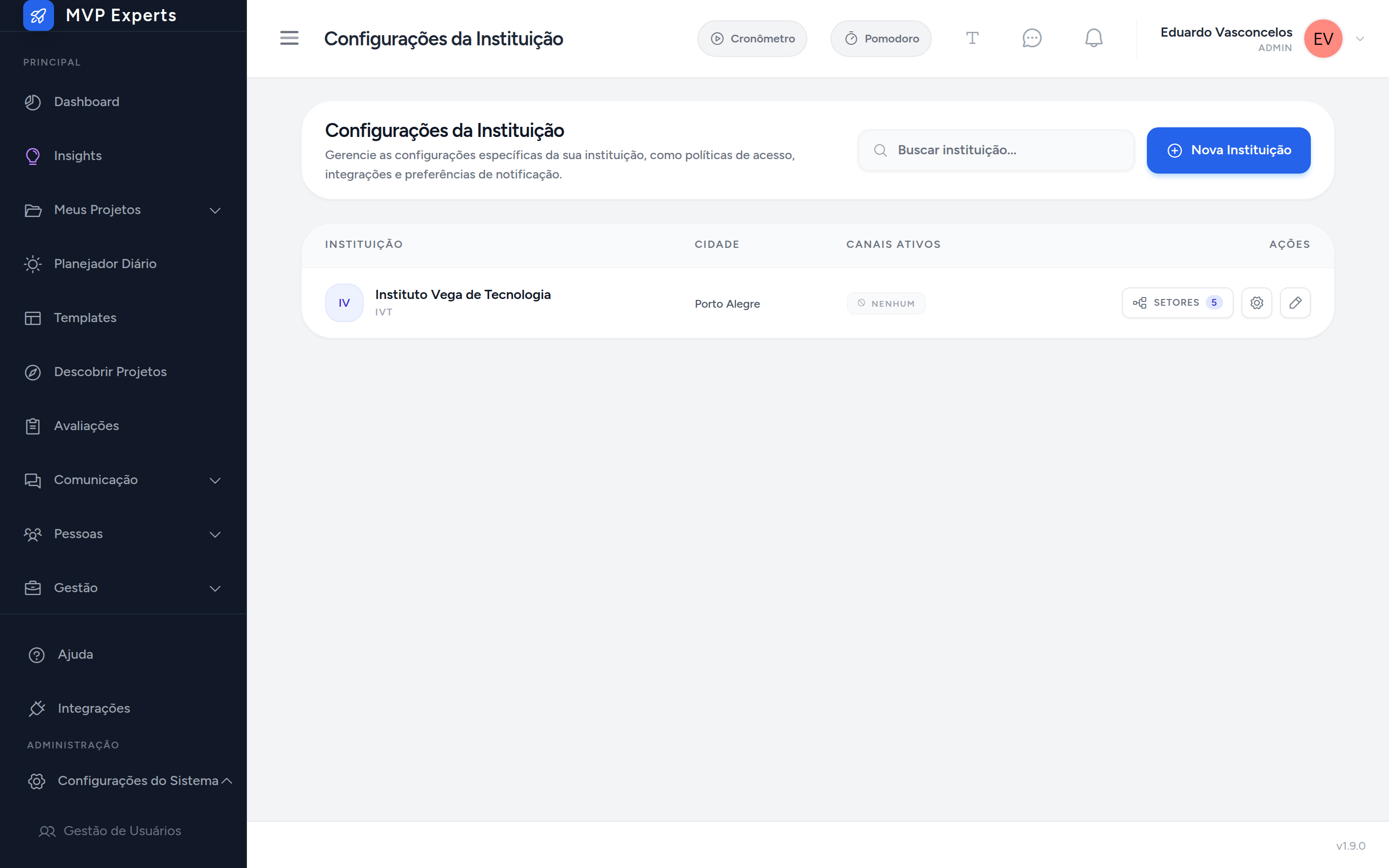This screenshot has width=1389, height=868.
Task: Click the Eduardo Vasconcelos user name
Action: 1226,32
